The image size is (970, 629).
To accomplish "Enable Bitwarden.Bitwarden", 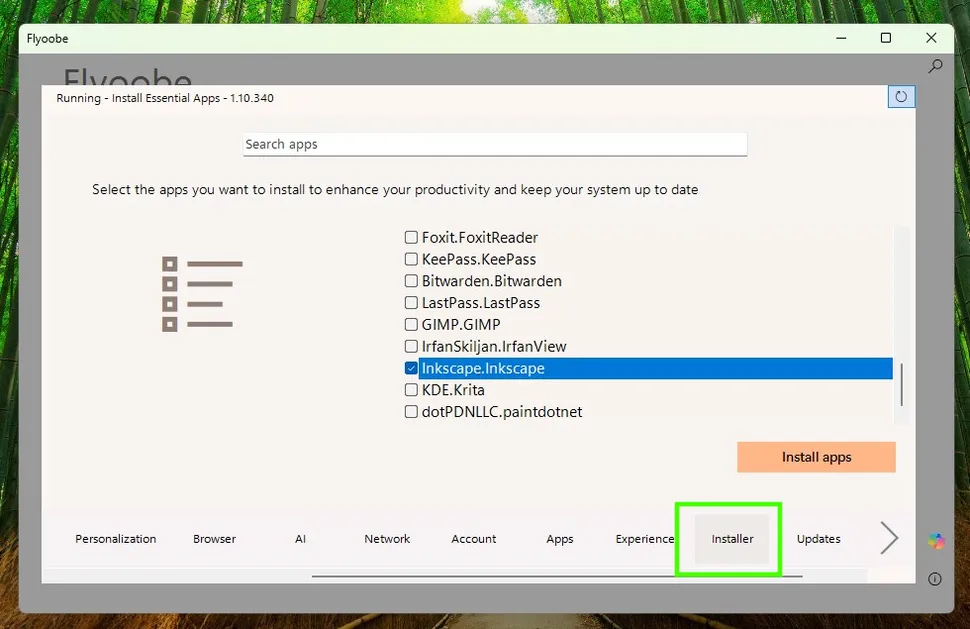I will point(411,280).
